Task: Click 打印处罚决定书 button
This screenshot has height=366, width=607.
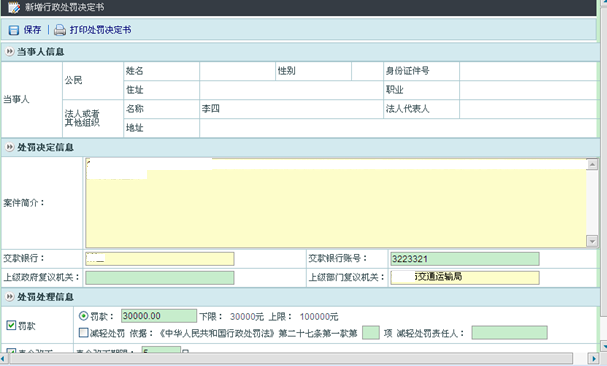Action: pos(100,30)
